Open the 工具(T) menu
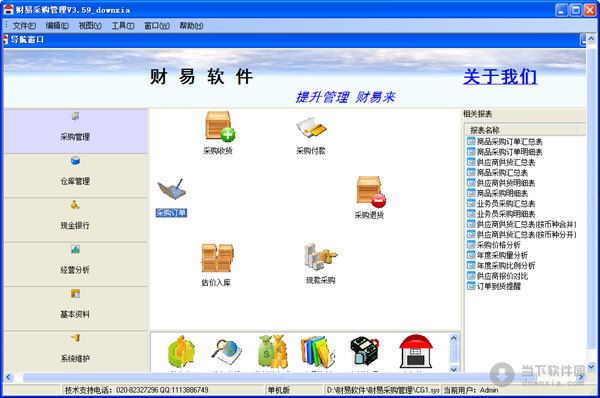This screenshot has height=398, width=600. tap(123, 26)
